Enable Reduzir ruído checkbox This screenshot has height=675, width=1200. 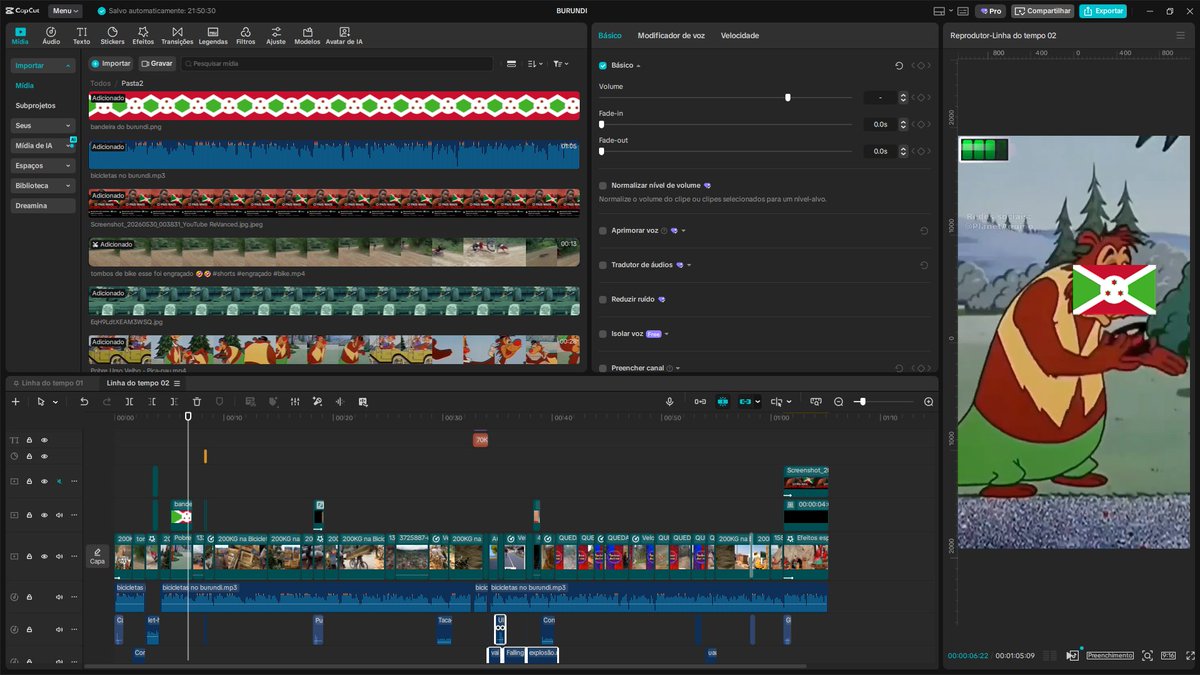click(603, 299)
